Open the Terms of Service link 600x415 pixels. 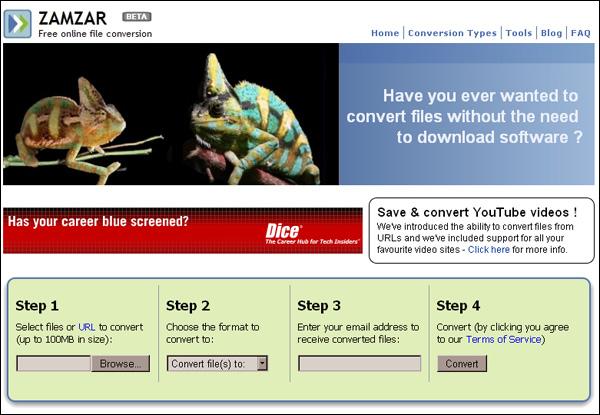[504, 339]
